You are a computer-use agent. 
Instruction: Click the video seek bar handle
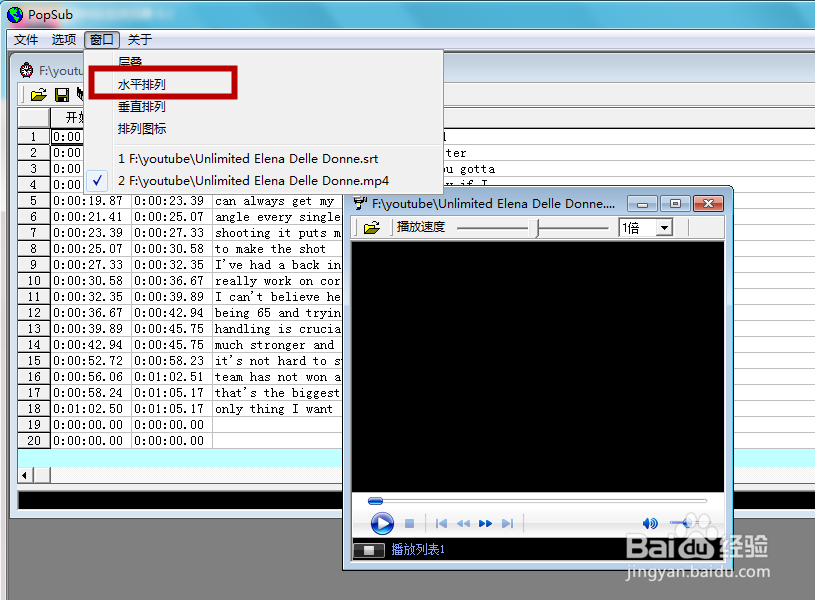point(375,501)
